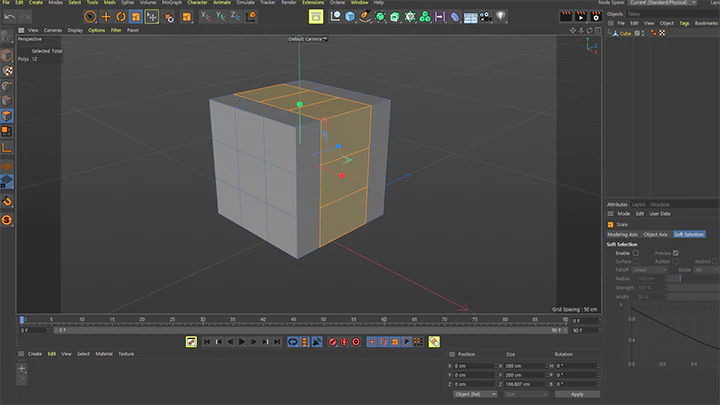Select the Cube object in Objects manager
This screenshot has width=720, height=405.
[x=625, y=34]
